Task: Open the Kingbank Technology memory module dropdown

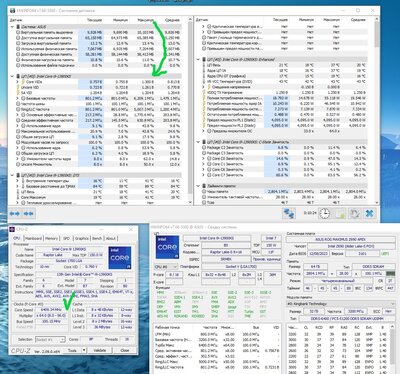Action: coord(340,304)
